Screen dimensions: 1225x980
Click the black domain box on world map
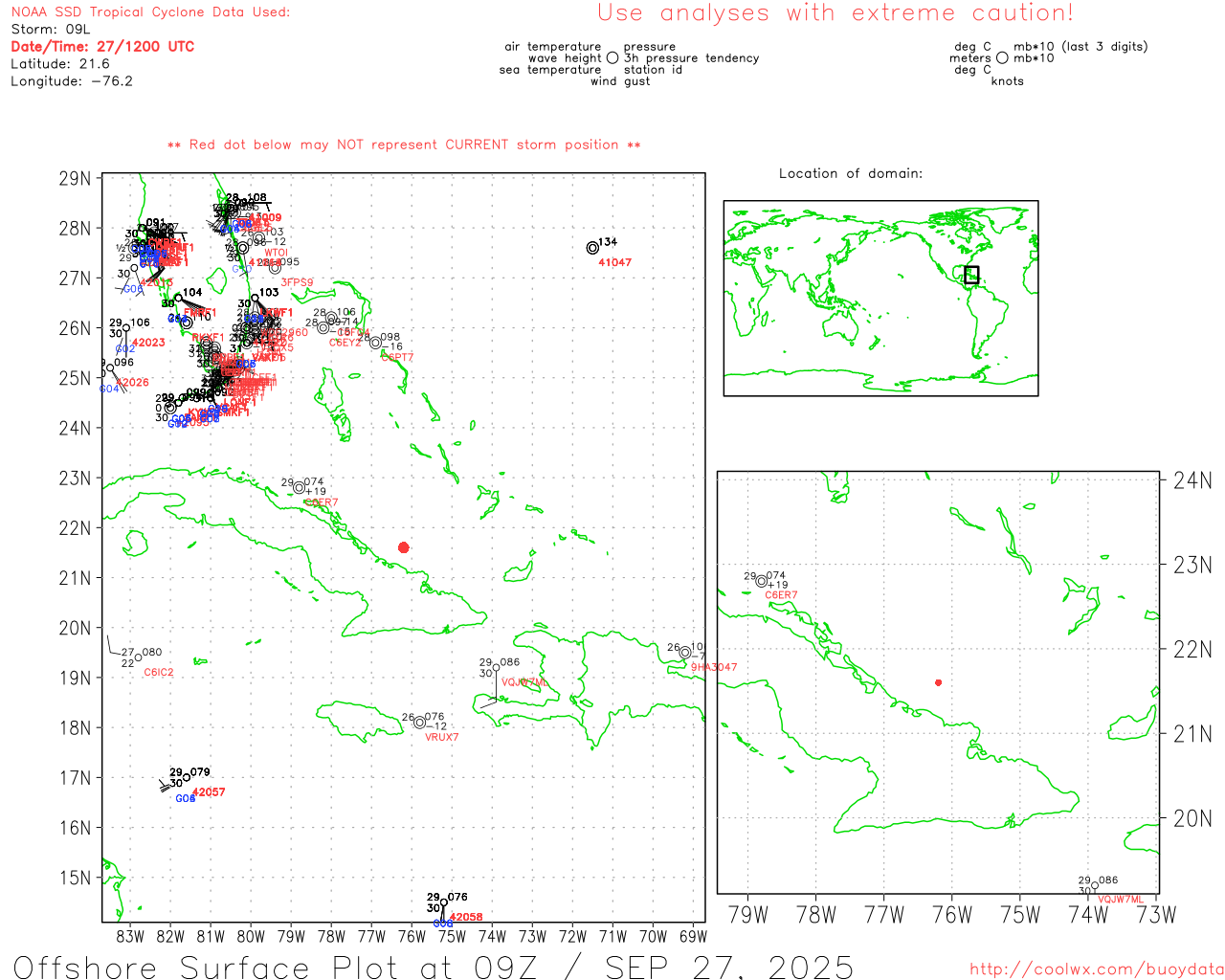pos(971,276)
